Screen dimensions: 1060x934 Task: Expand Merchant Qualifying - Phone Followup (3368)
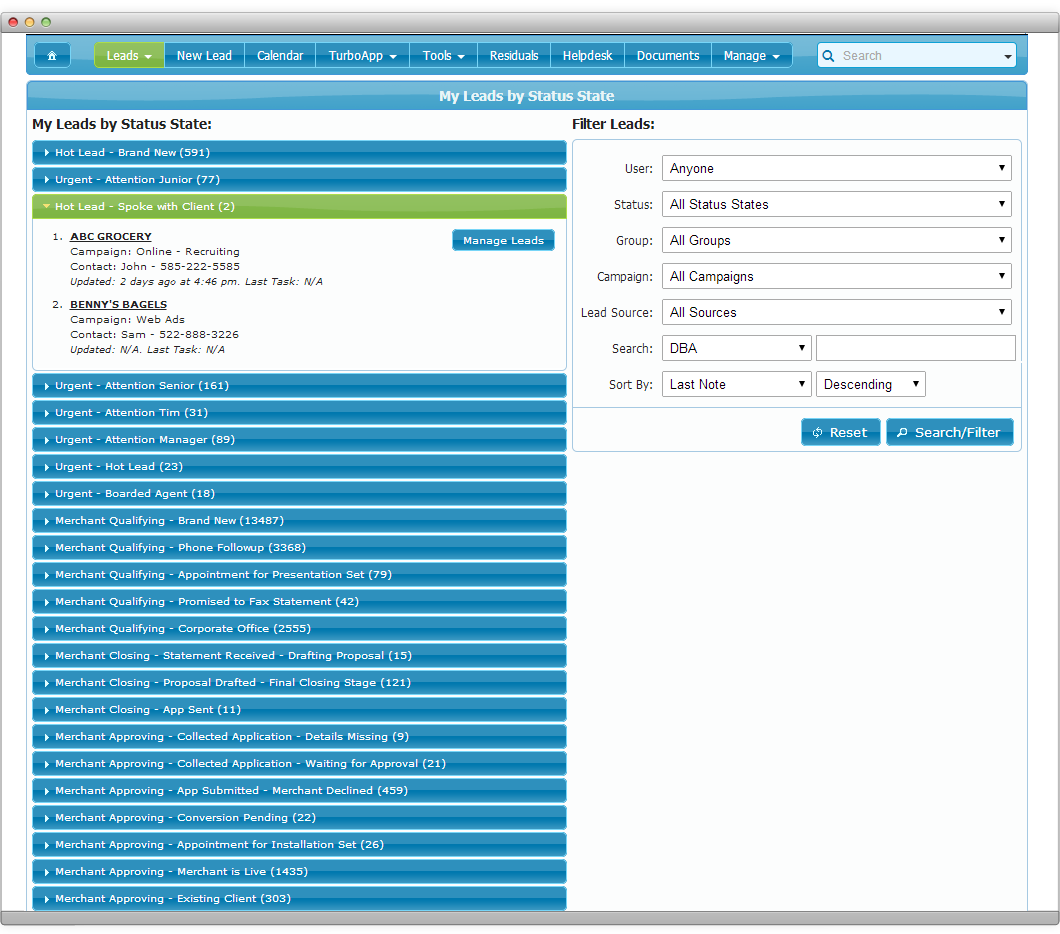click(x=299, y=548)
